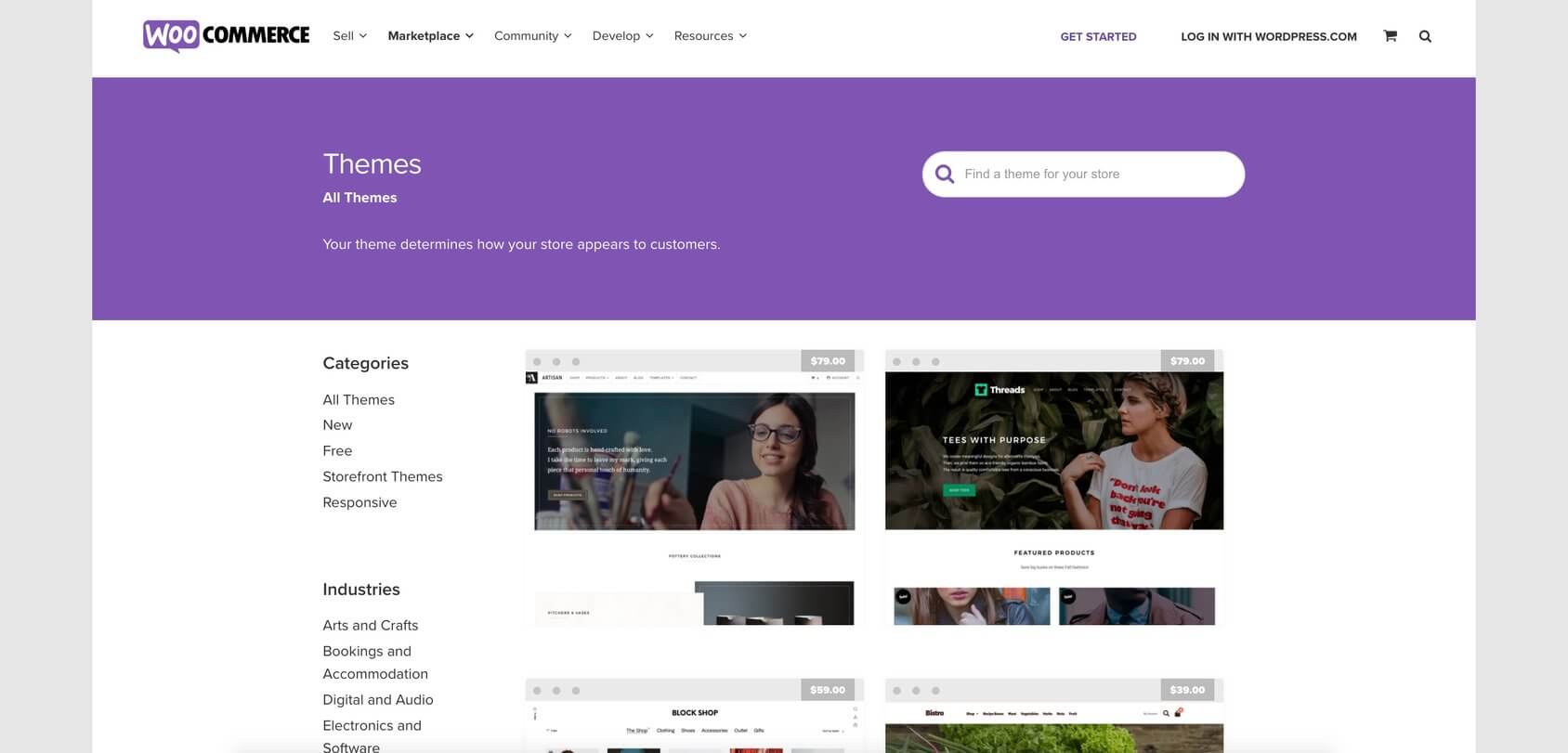
Task: Select Digital and Audio industry
Action: [x=378, y=699]
